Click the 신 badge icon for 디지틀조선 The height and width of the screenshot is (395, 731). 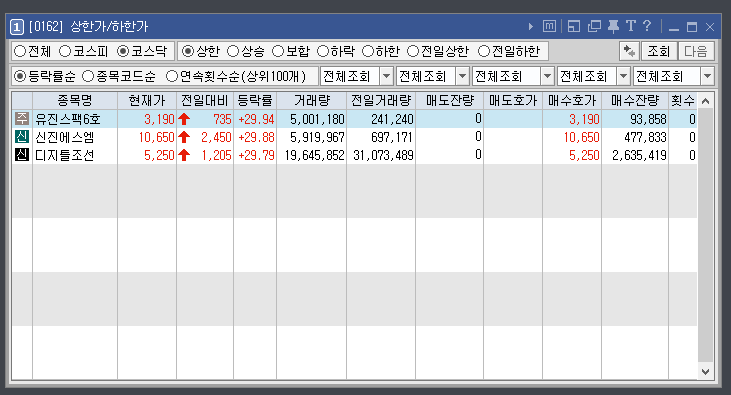tap(22, 154)
